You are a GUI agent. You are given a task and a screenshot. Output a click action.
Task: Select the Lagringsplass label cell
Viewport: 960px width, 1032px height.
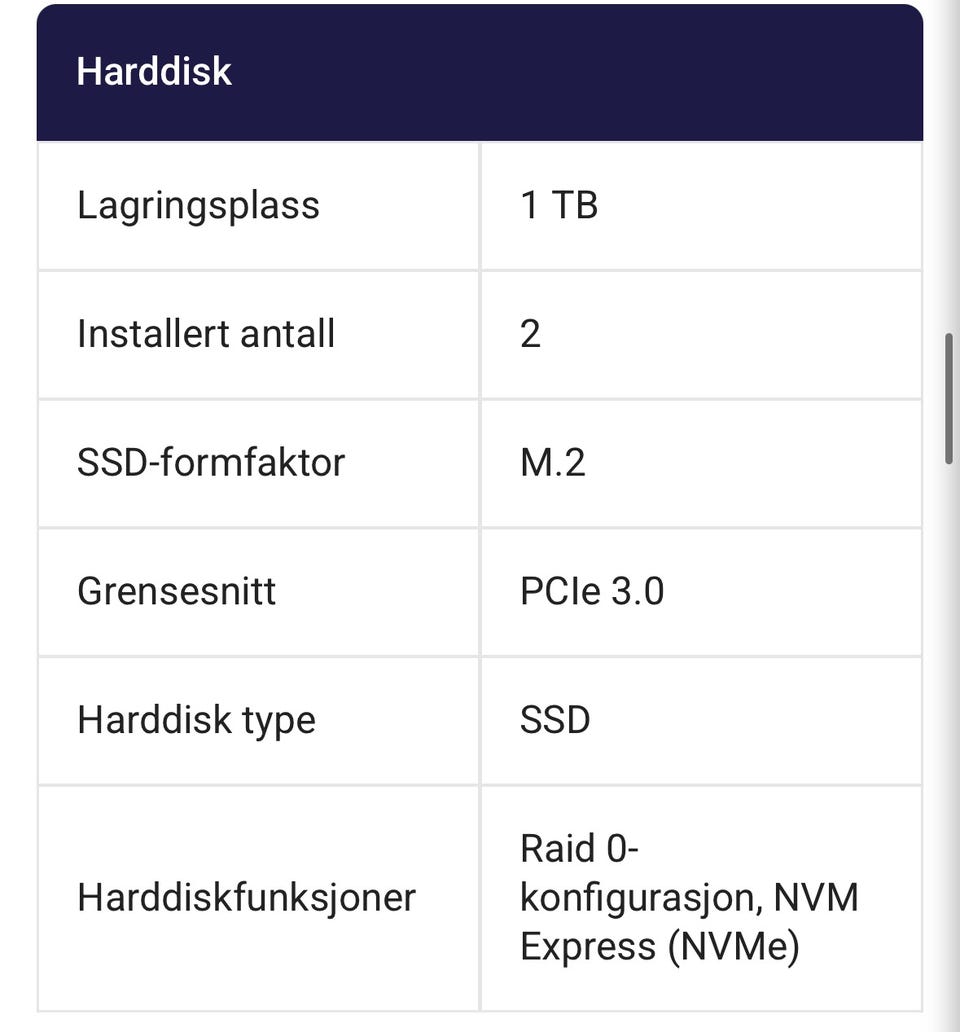click(258, 205)
